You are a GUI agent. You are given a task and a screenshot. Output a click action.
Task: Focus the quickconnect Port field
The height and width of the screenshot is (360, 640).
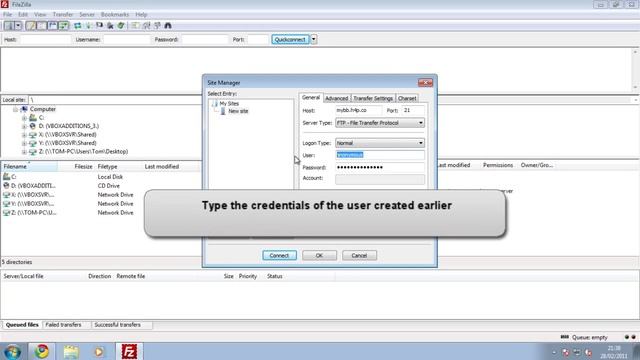[258, 40]
